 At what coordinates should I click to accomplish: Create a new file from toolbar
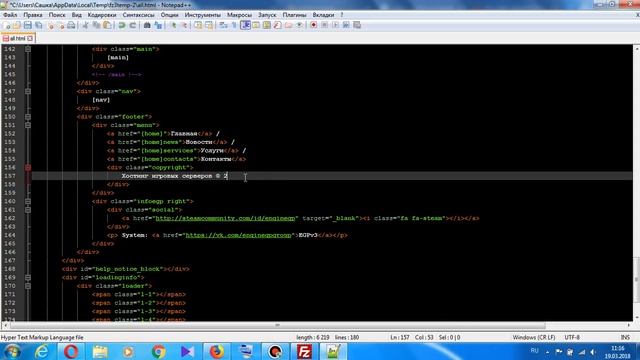pos(7,25)
